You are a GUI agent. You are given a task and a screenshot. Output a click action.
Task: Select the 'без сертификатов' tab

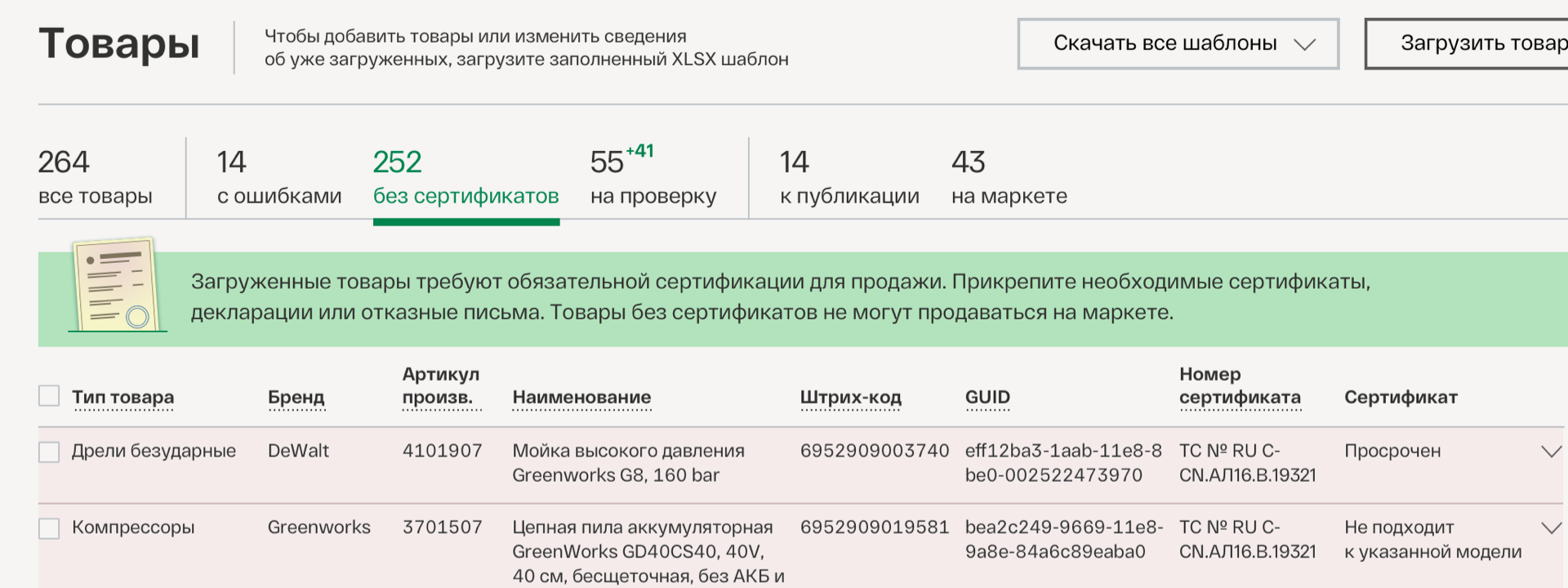click(465, 177)
